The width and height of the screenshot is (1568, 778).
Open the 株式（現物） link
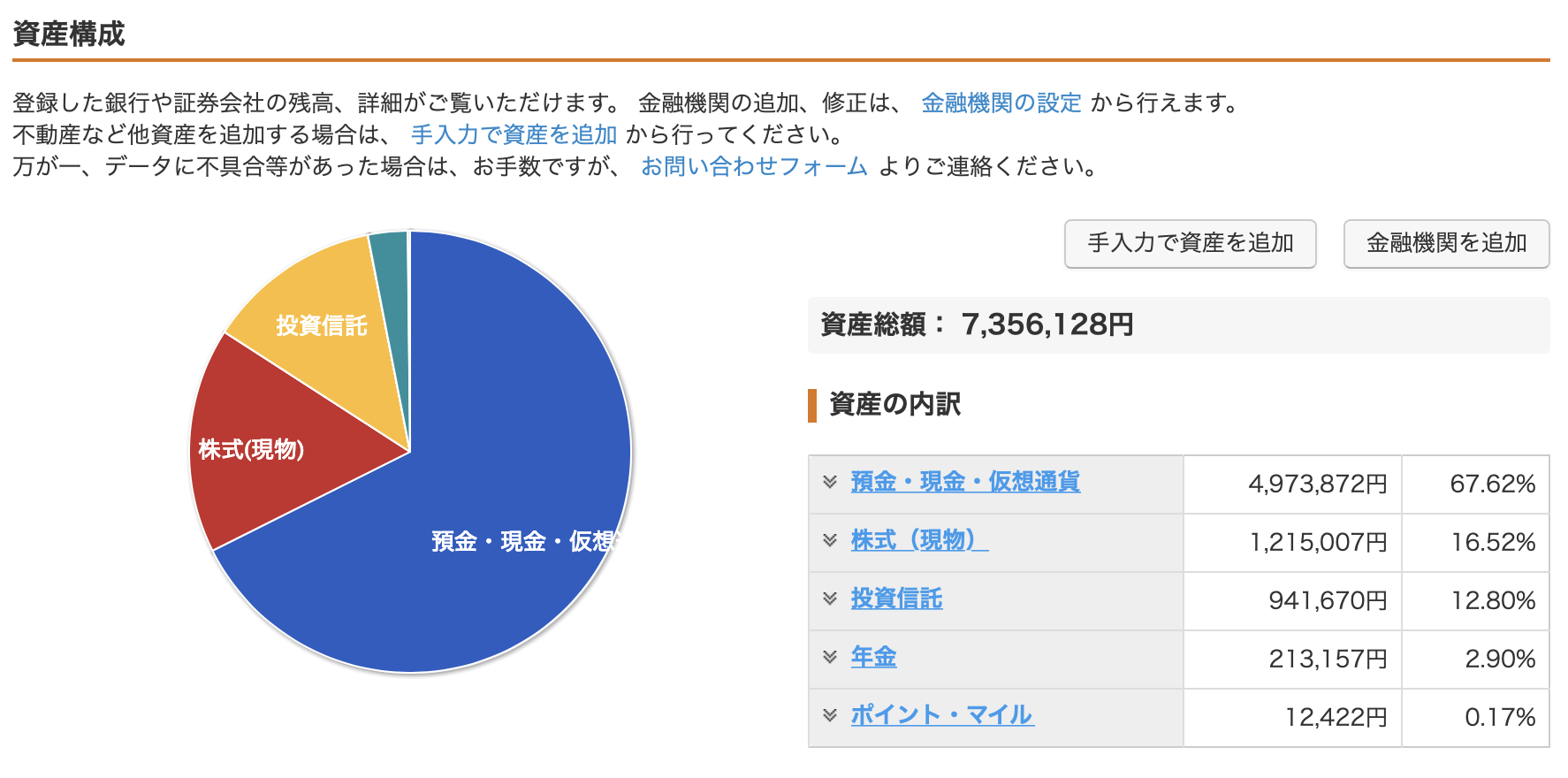tap(919, 540)
